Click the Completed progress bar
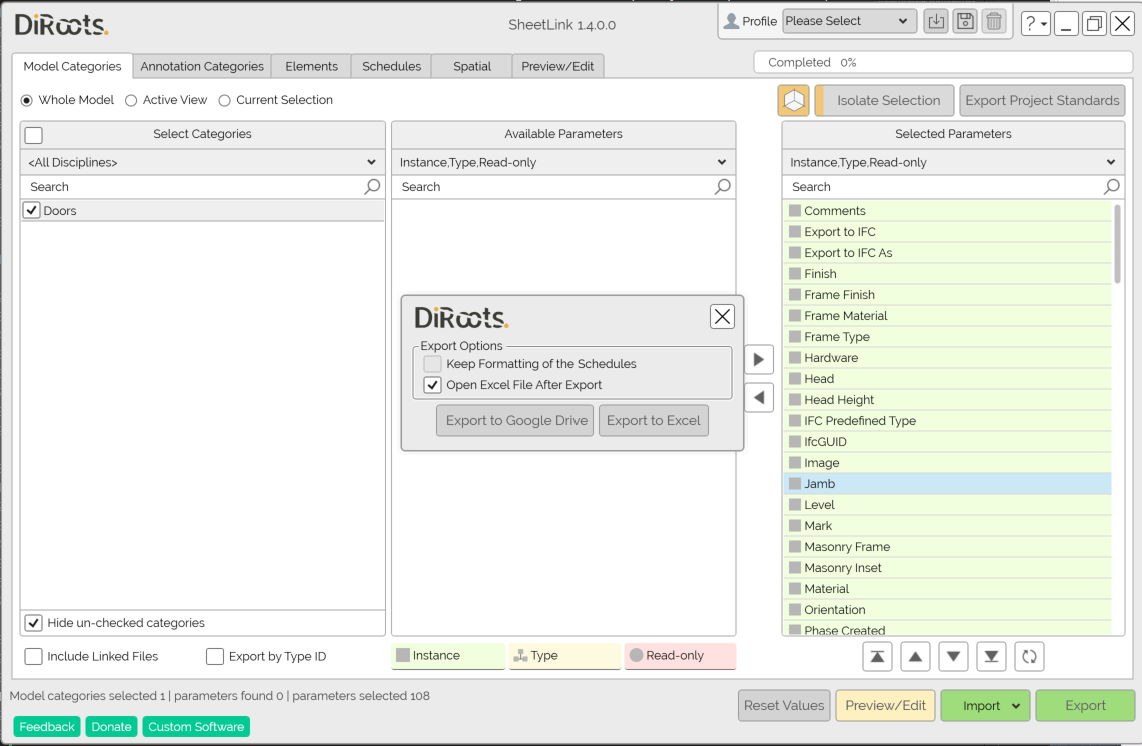Screen dimensions: 1142x746 [x=942, y=63]
